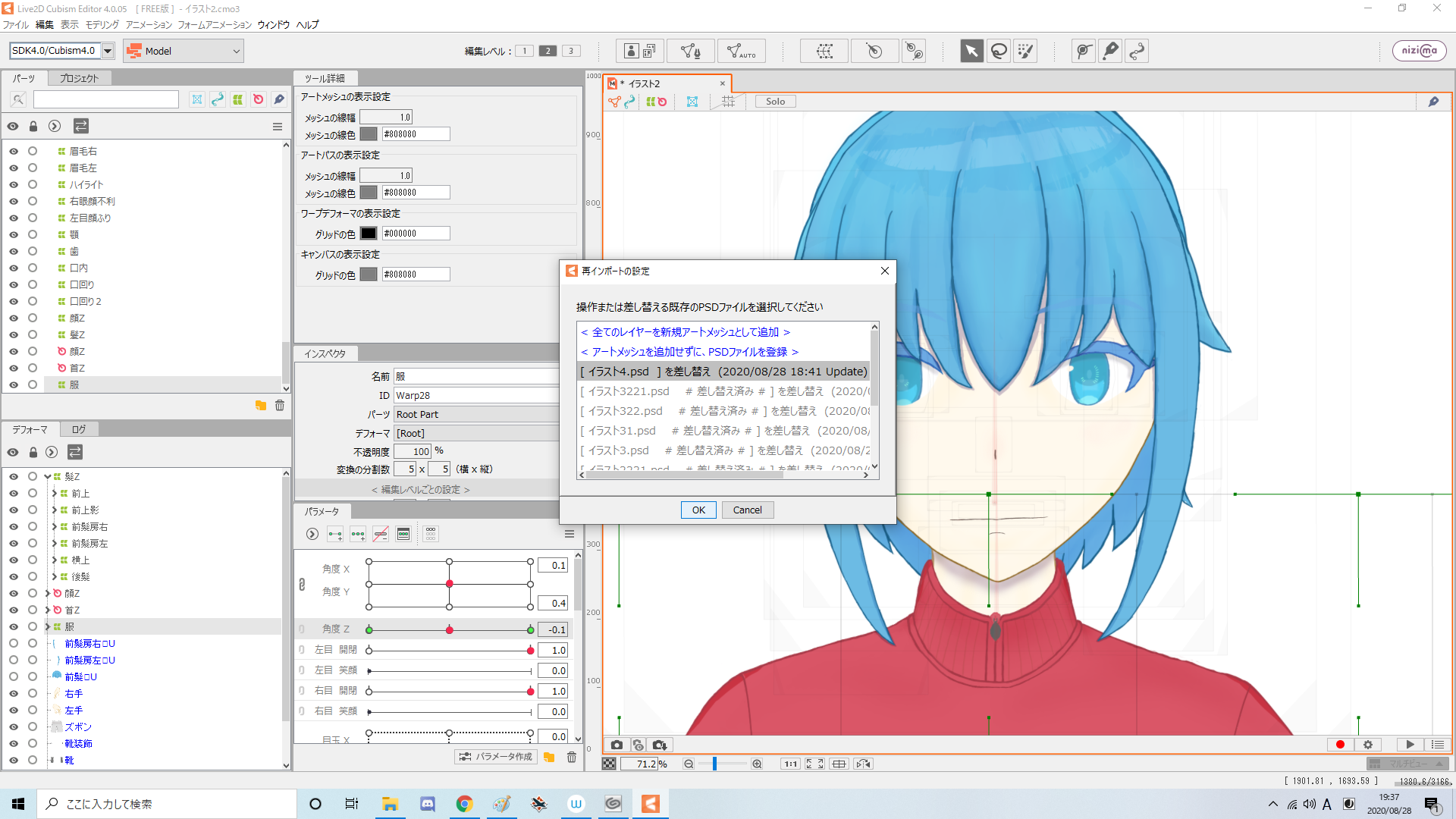Image resolution: width=1456 pixels, height=819 pixels.
Task: Click OK in reimport settings dialog
Action: (698, 510)
